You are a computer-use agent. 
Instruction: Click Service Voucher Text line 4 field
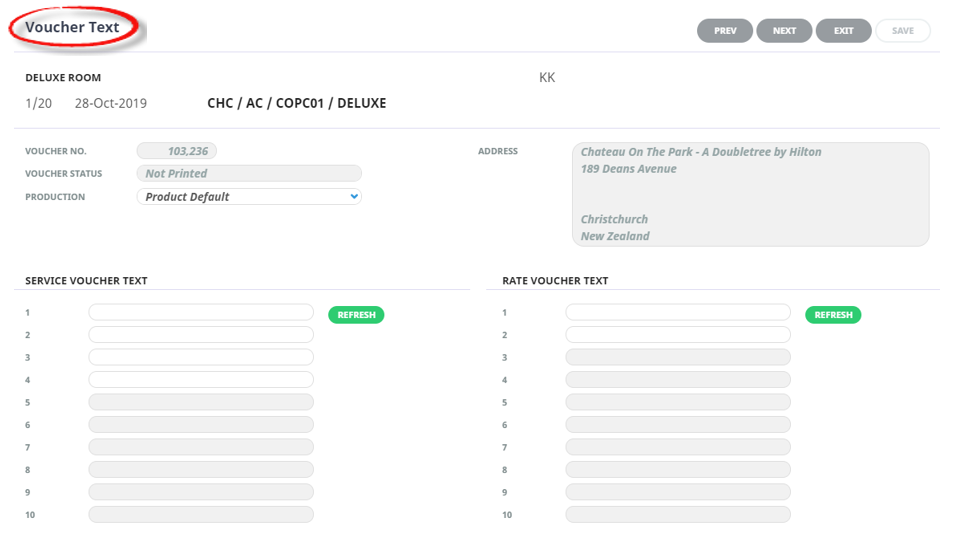[201, 380]
